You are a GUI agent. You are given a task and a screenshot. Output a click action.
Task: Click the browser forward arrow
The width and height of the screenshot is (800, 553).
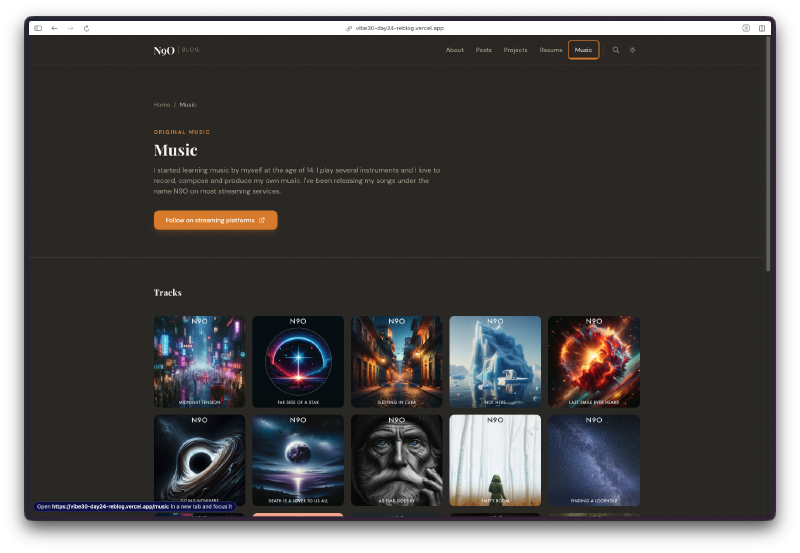coord(70,28)
